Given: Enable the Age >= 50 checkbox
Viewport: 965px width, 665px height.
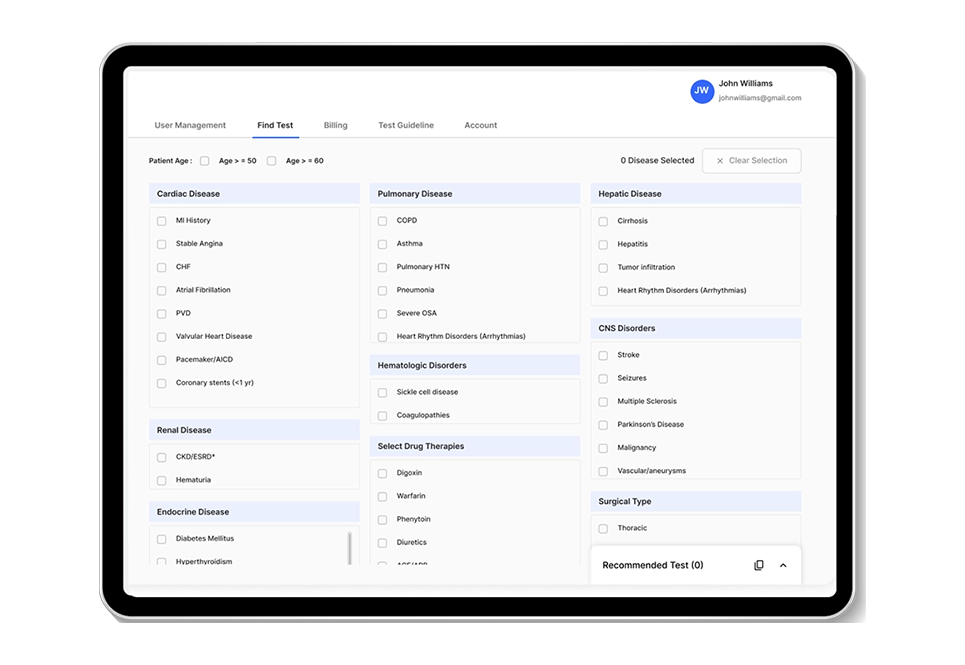Looking at the screenshot, I should pos(205,161).
